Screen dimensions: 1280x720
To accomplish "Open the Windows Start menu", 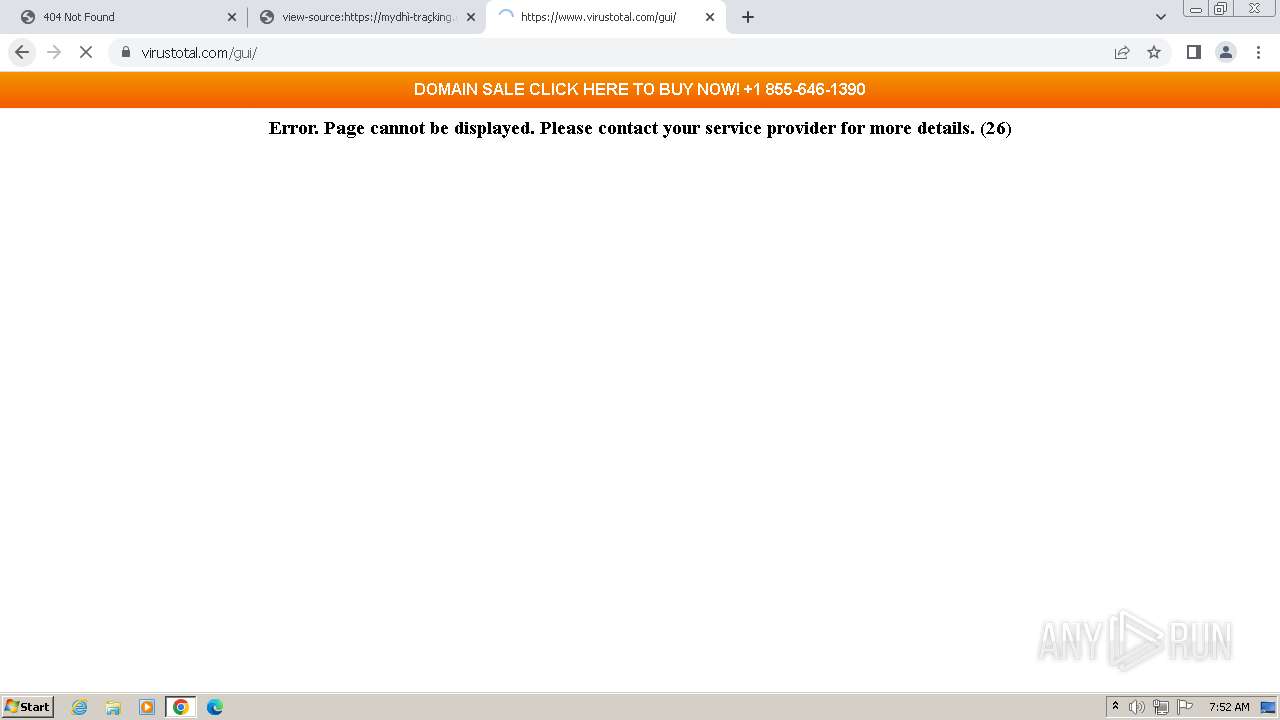I will click(28, 707).
